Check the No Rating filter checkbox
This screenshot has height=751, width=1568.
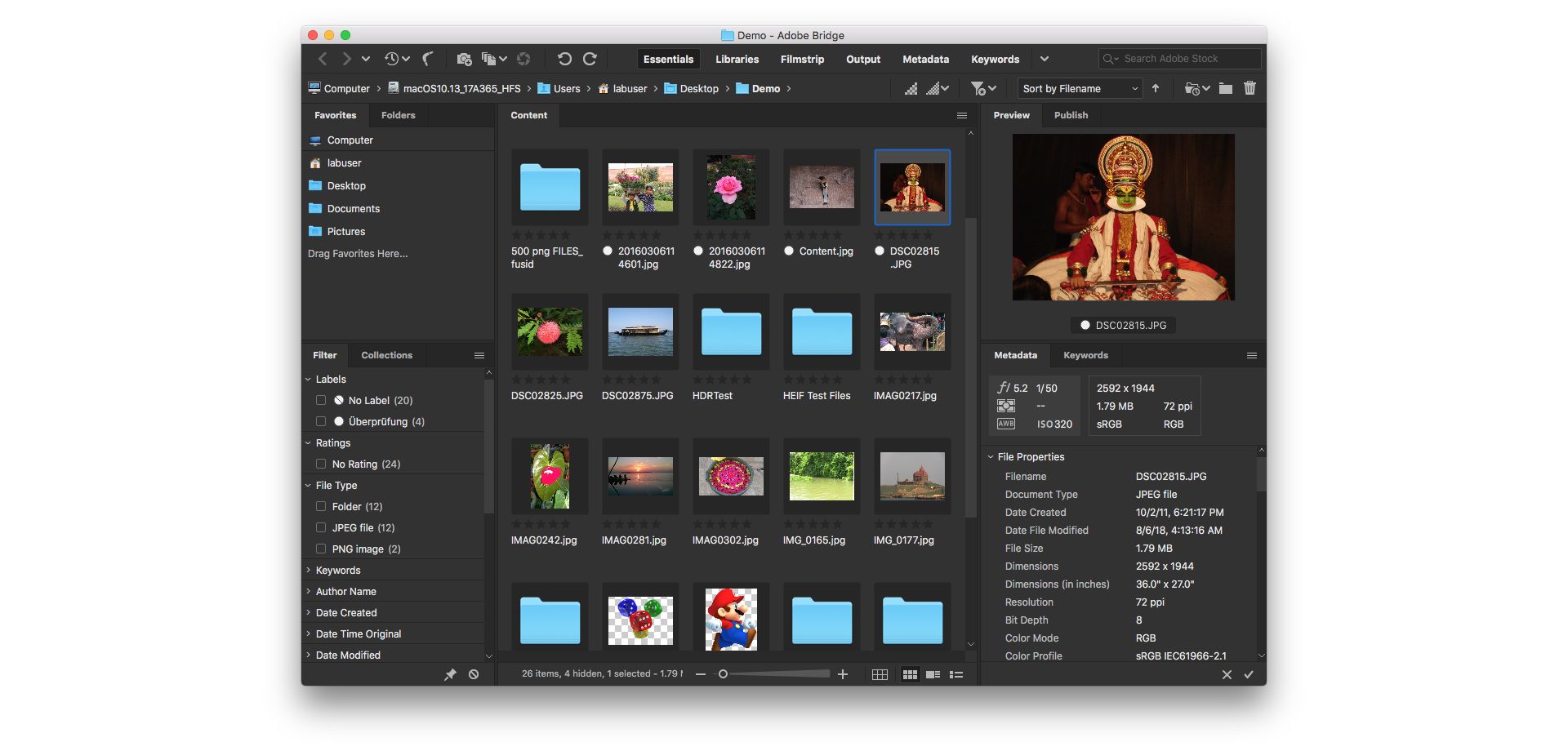(320, 464)
